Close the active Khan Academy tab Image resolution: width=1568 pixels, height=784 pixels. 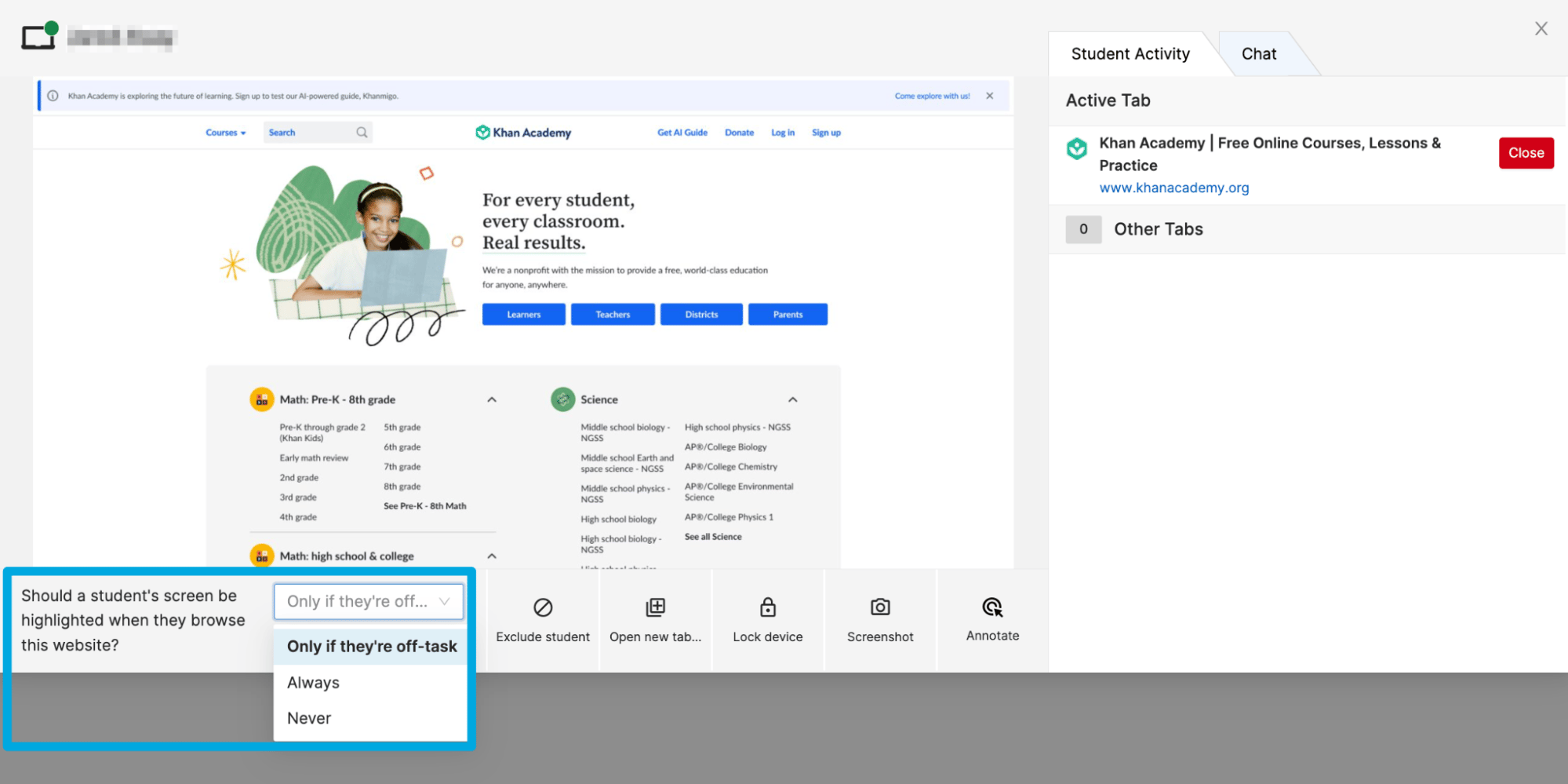(1526, 153)
